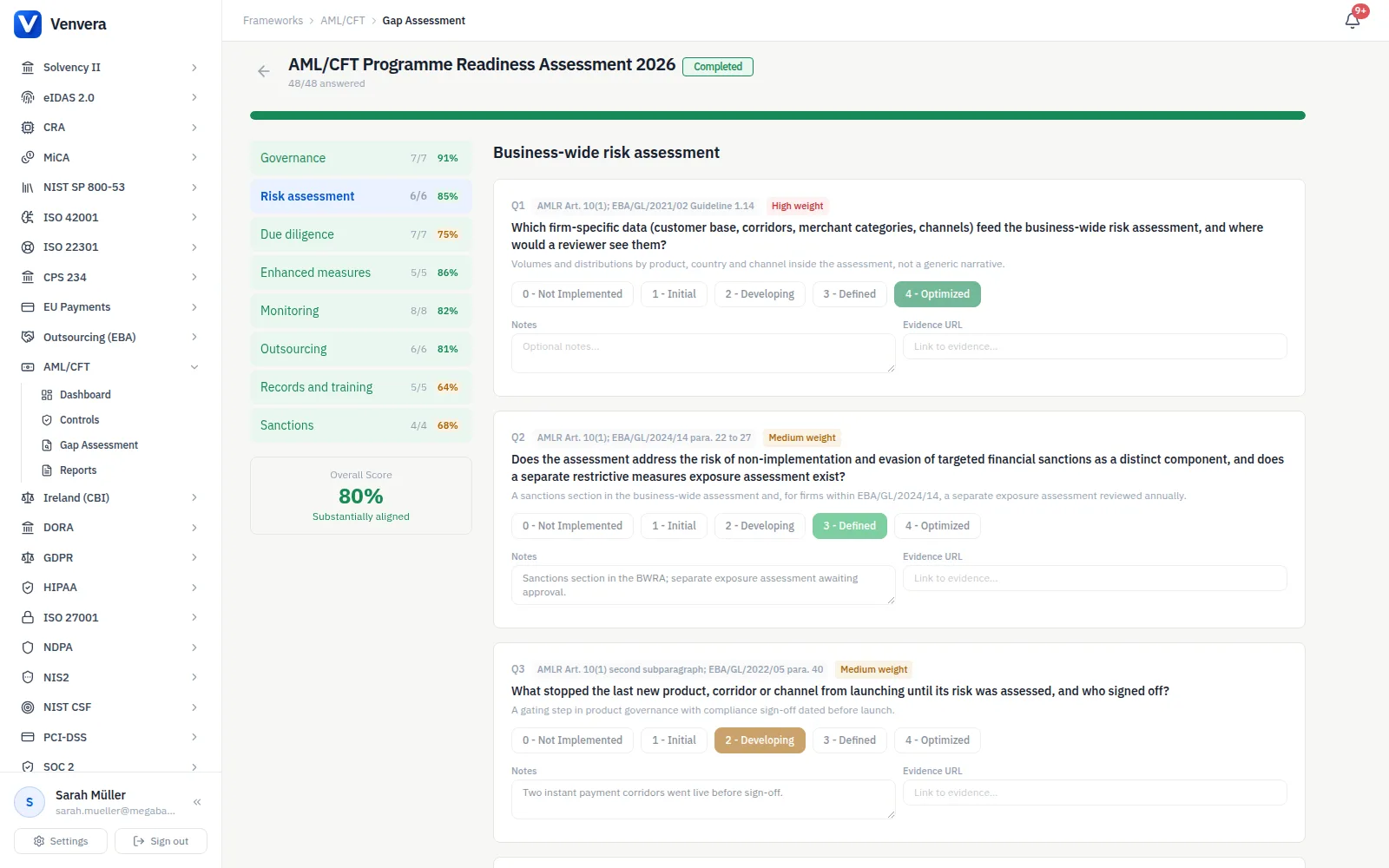
Task: Click the Q2 Evidence URL field
Action: pos(1095,578)
